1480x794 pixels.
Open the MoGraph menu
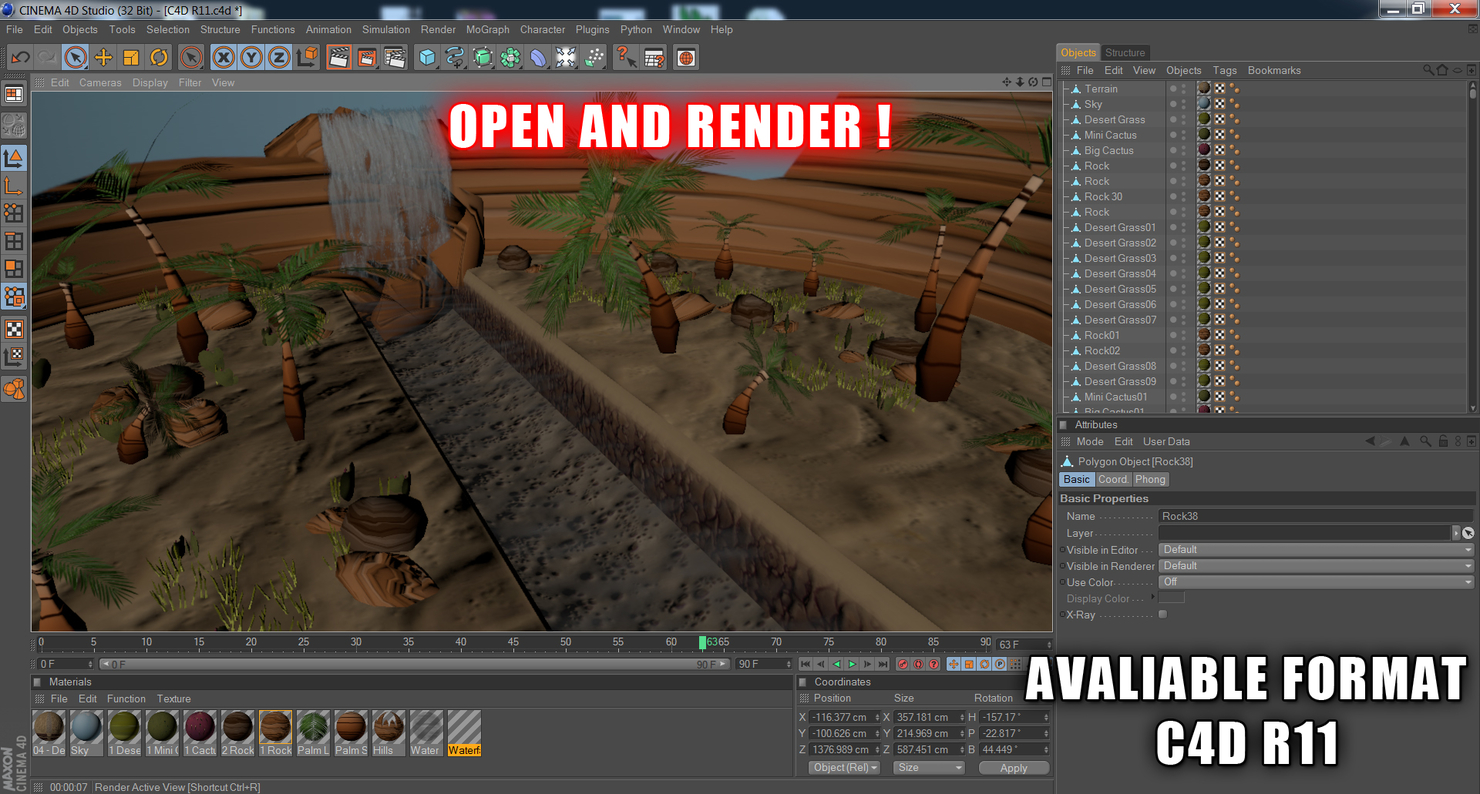coord(487,30)
